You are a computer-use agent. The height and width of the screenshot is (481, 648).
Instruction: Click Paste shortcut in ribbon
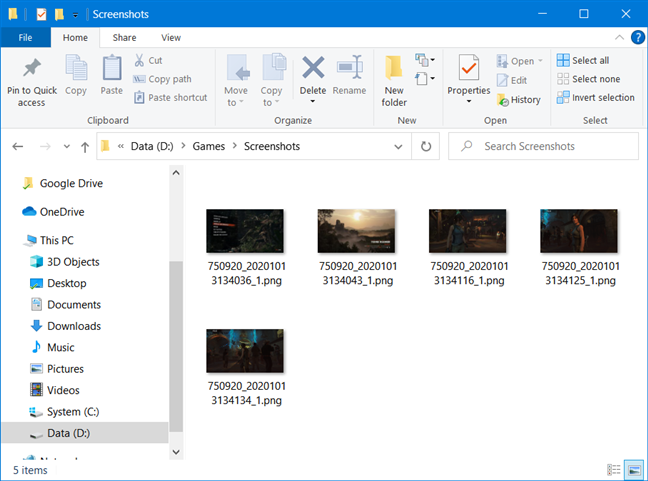tap(170, 98)
